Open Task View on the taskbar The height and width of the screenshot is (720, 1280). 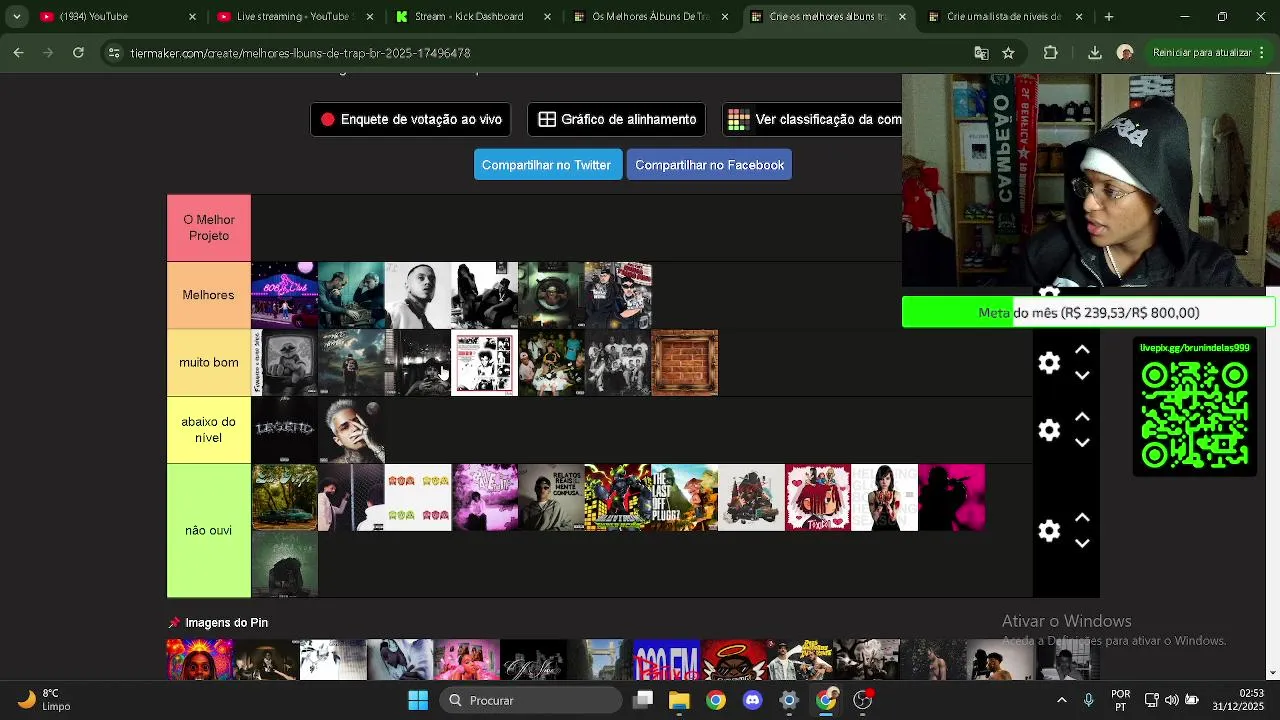pyautogui.click(x=643, y=700)
